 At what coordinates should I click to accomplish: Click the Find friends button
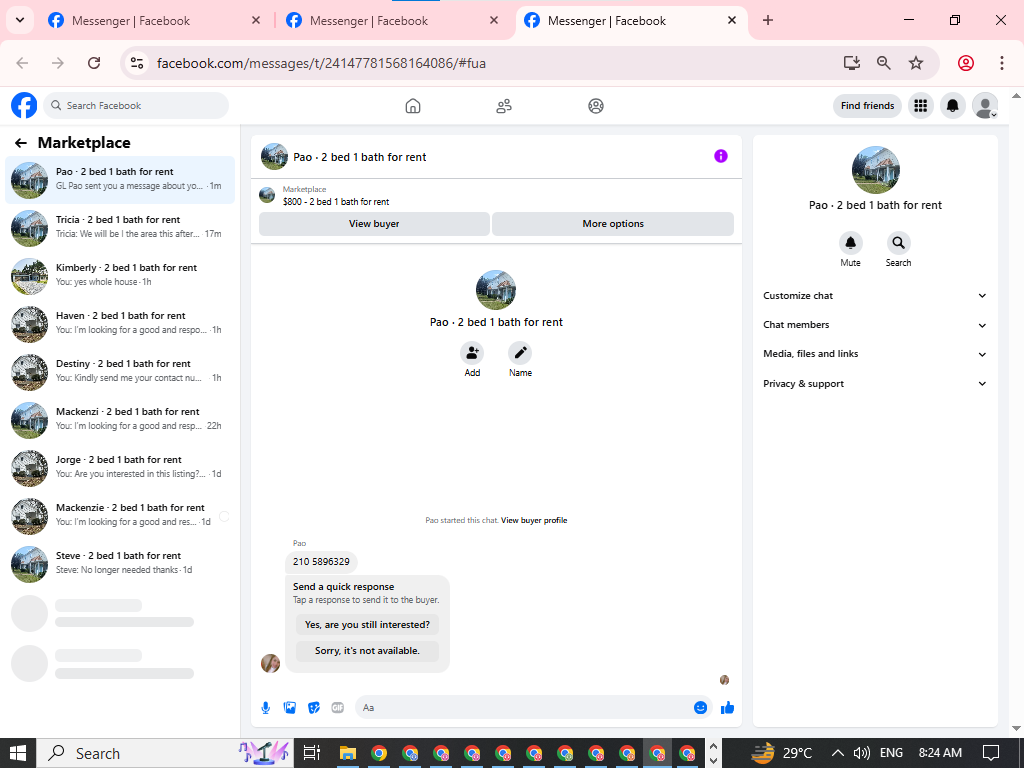pyautogui.click(x=867, y=105)
